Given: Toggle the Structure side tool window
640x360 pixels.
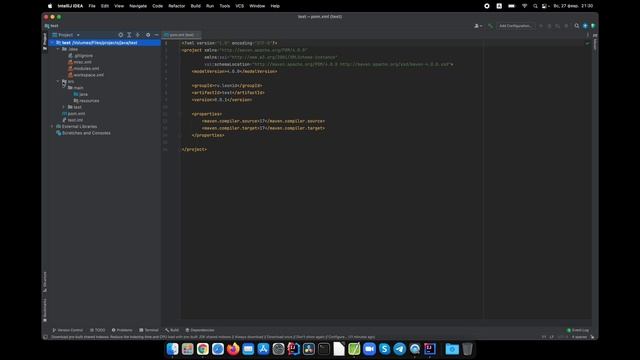Looking at the screenshot, I should tap(45, 282).
